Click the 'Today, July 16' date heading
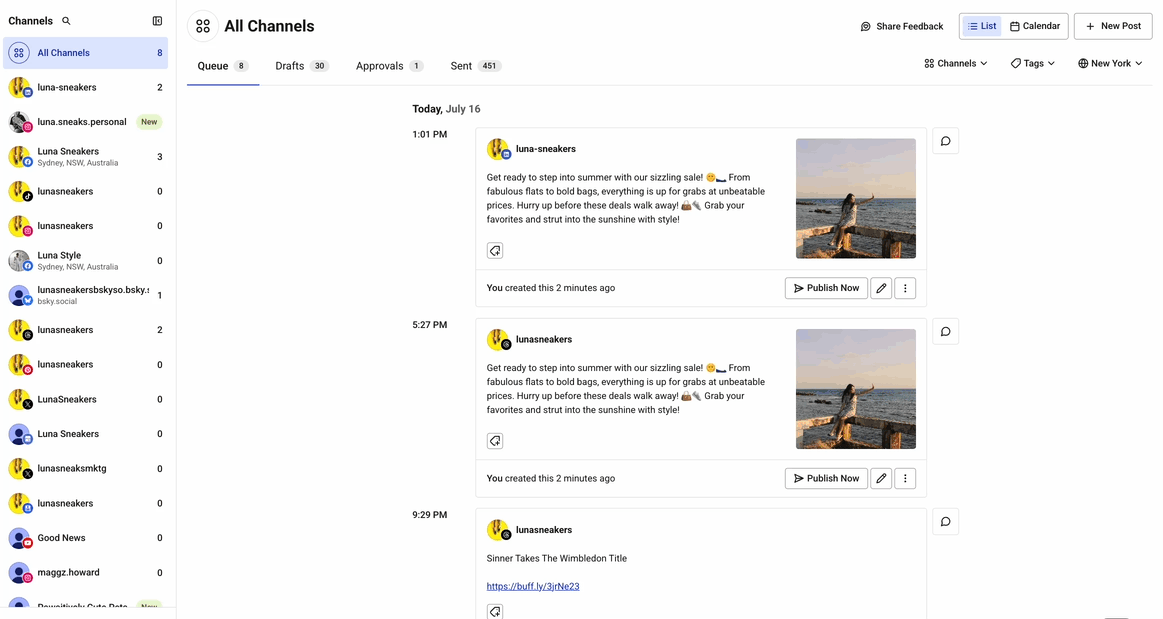 [x=447, y=109]
